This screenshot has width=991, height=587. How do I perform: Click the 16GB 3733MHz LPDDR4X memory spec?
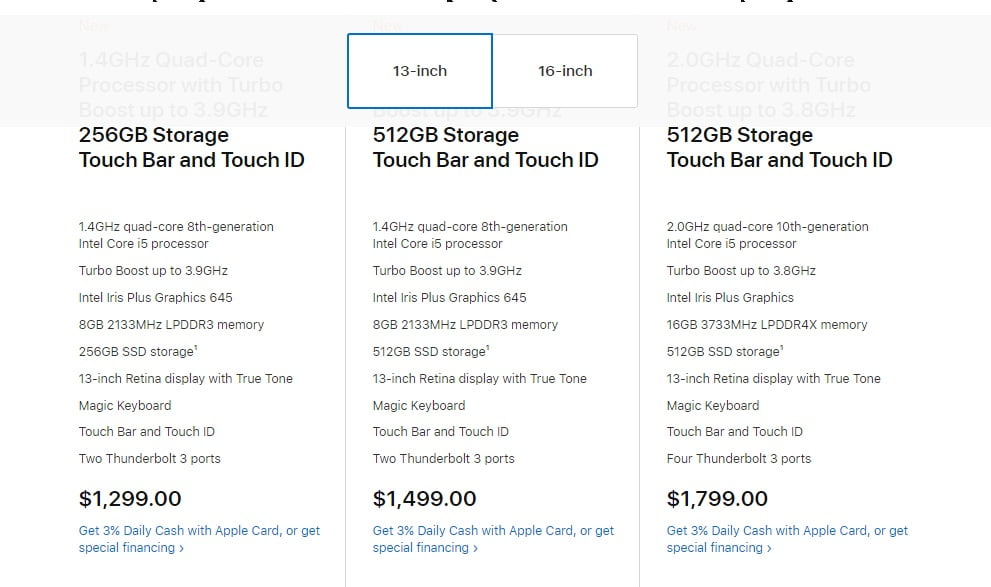pos(767,325)
